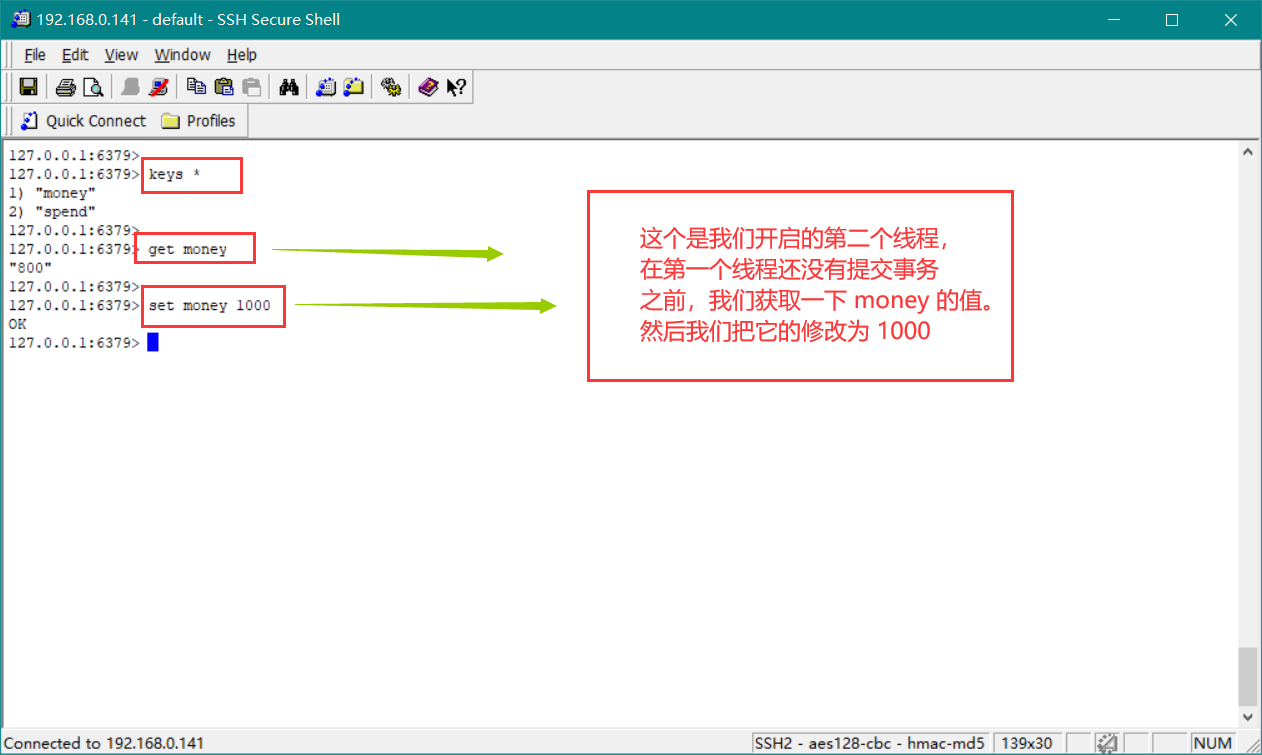Open the Window menu

182,55
